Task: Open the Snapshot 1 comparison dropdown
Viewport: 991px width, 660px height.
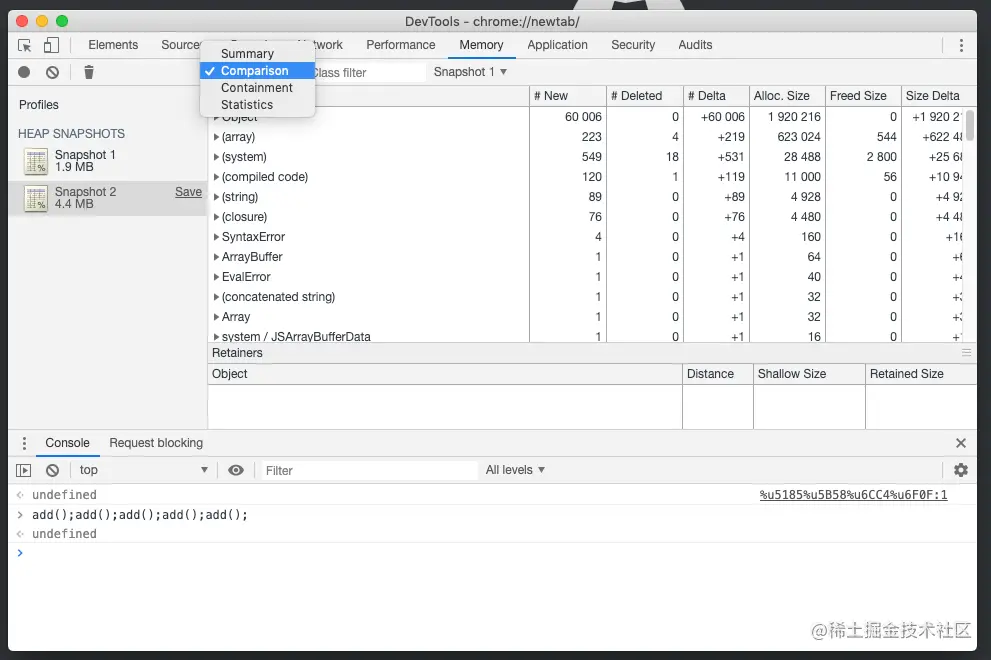Action: 470,72
